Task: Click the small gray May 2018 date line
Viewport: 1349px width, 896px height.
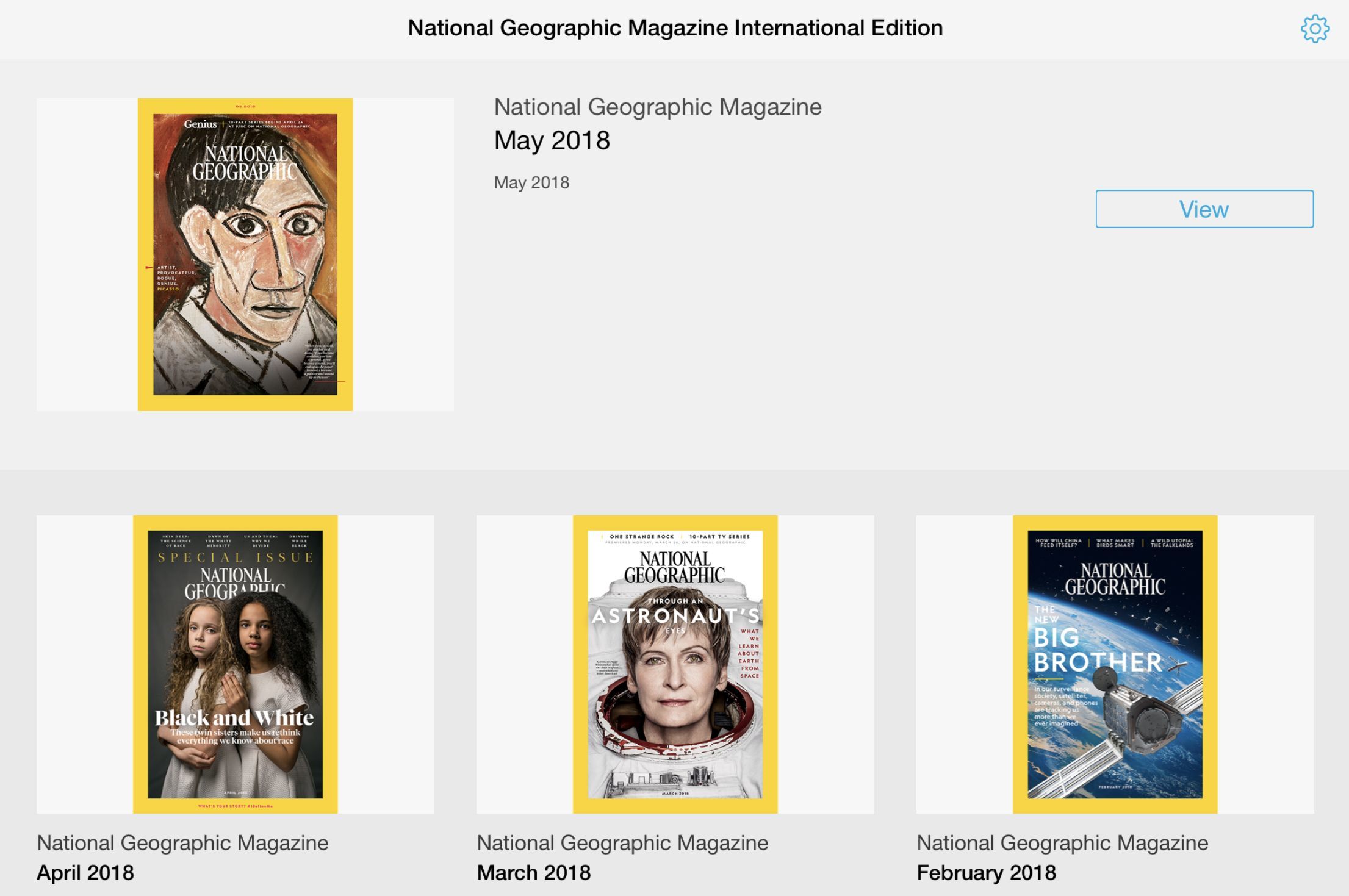Action: (x=531, y=182)
